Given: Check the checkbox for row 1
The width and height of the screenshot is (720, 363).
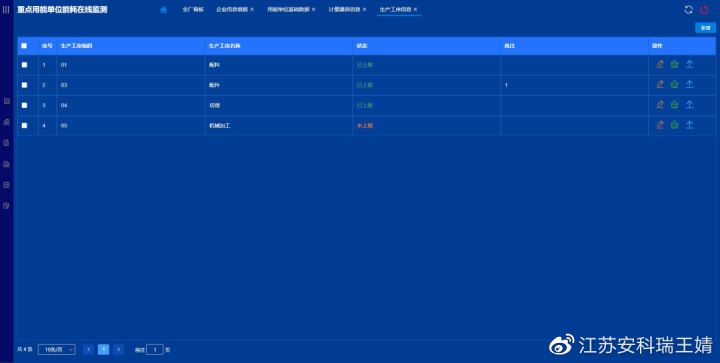Looking at the screenshot, I should pos(24,65).
